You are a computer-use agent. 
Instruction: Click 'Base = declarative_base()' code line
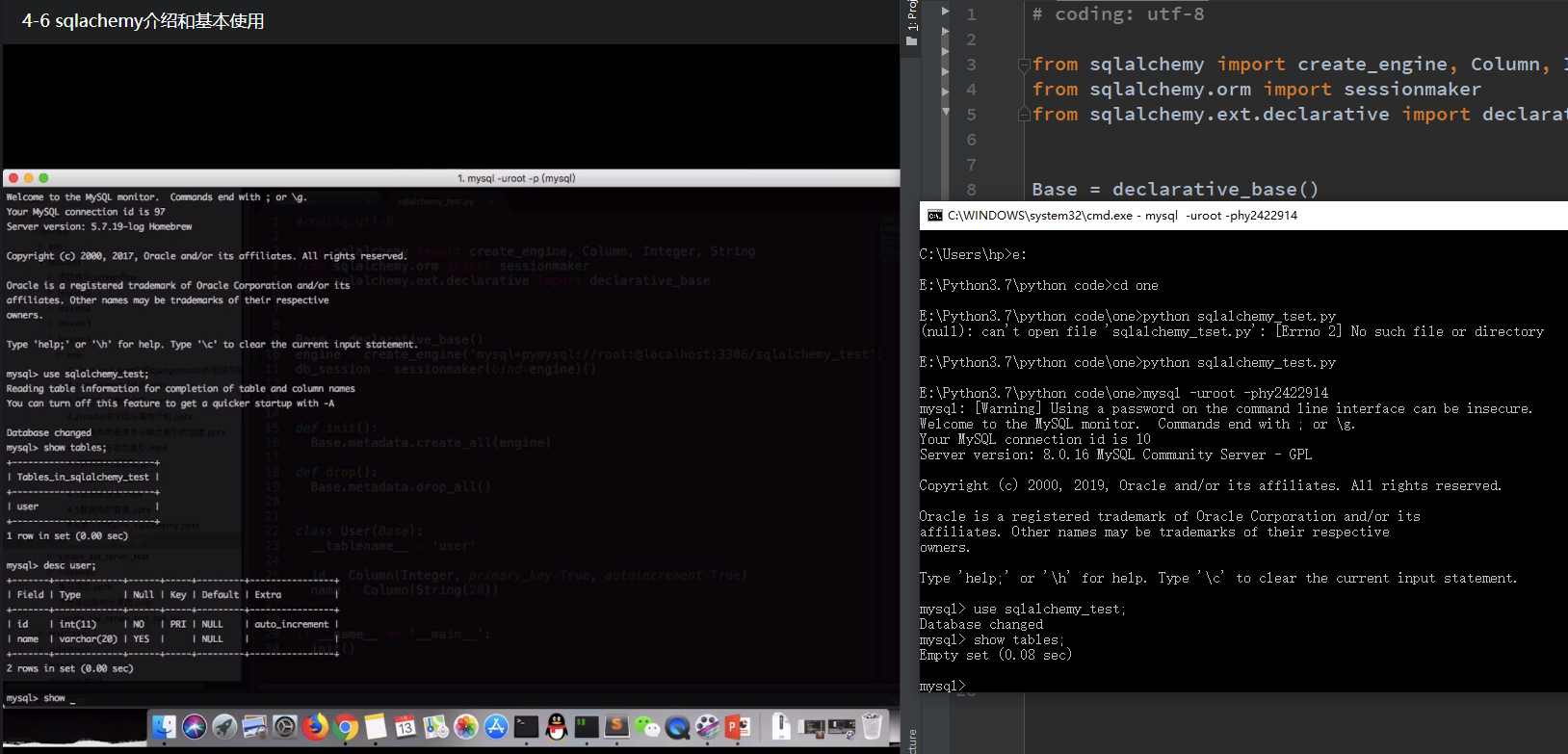pyautogui.click(x=1175, y=190)
